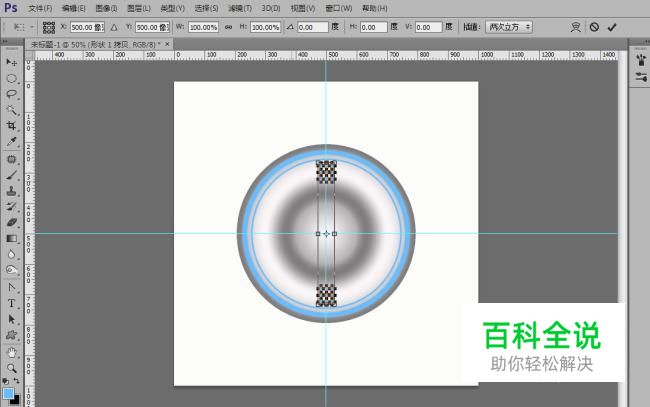Screen dimensions: 650x407
Task: Expand the collapsed right panel dock
Action: click(647, 42)
